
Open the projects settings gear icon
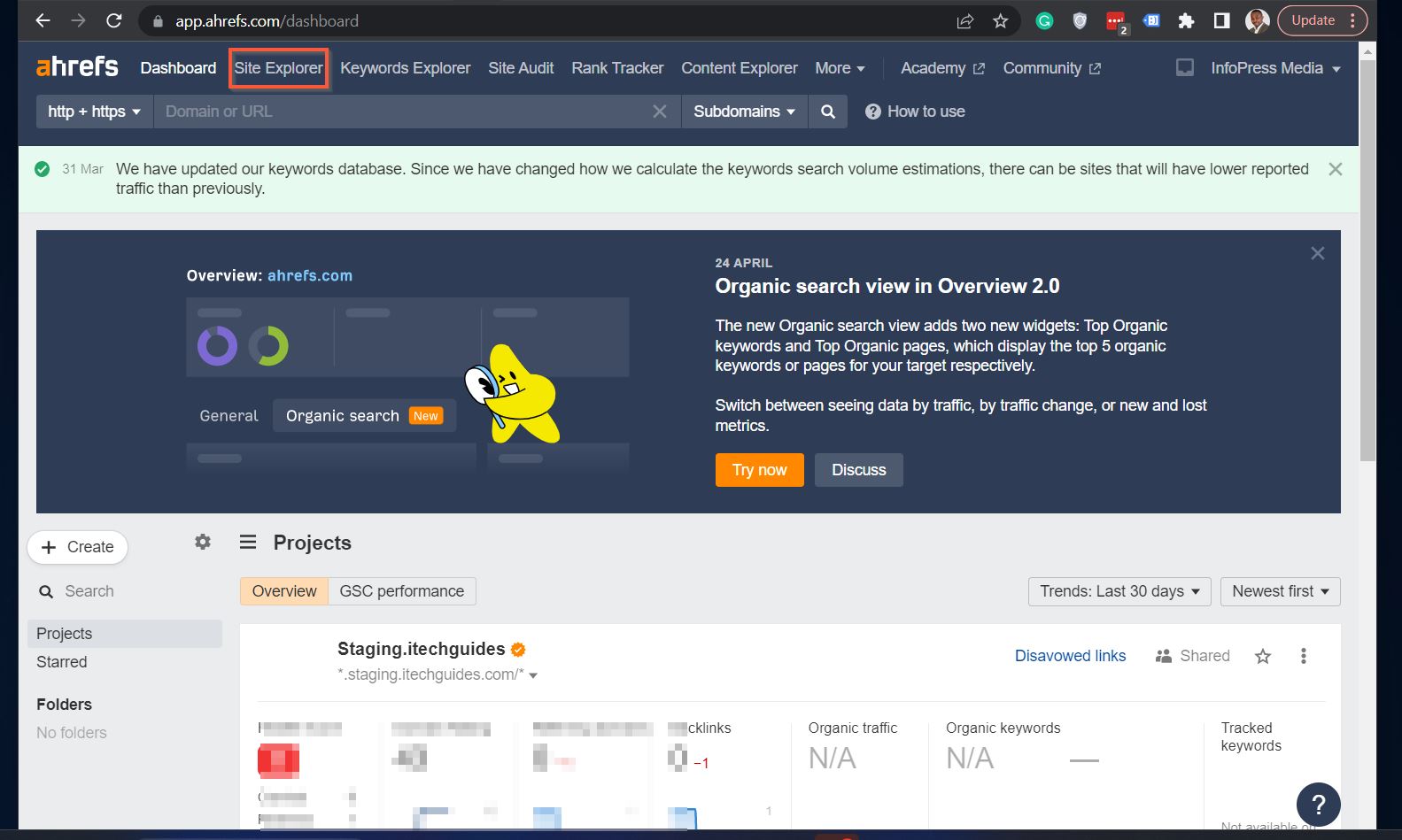point(203,542)
